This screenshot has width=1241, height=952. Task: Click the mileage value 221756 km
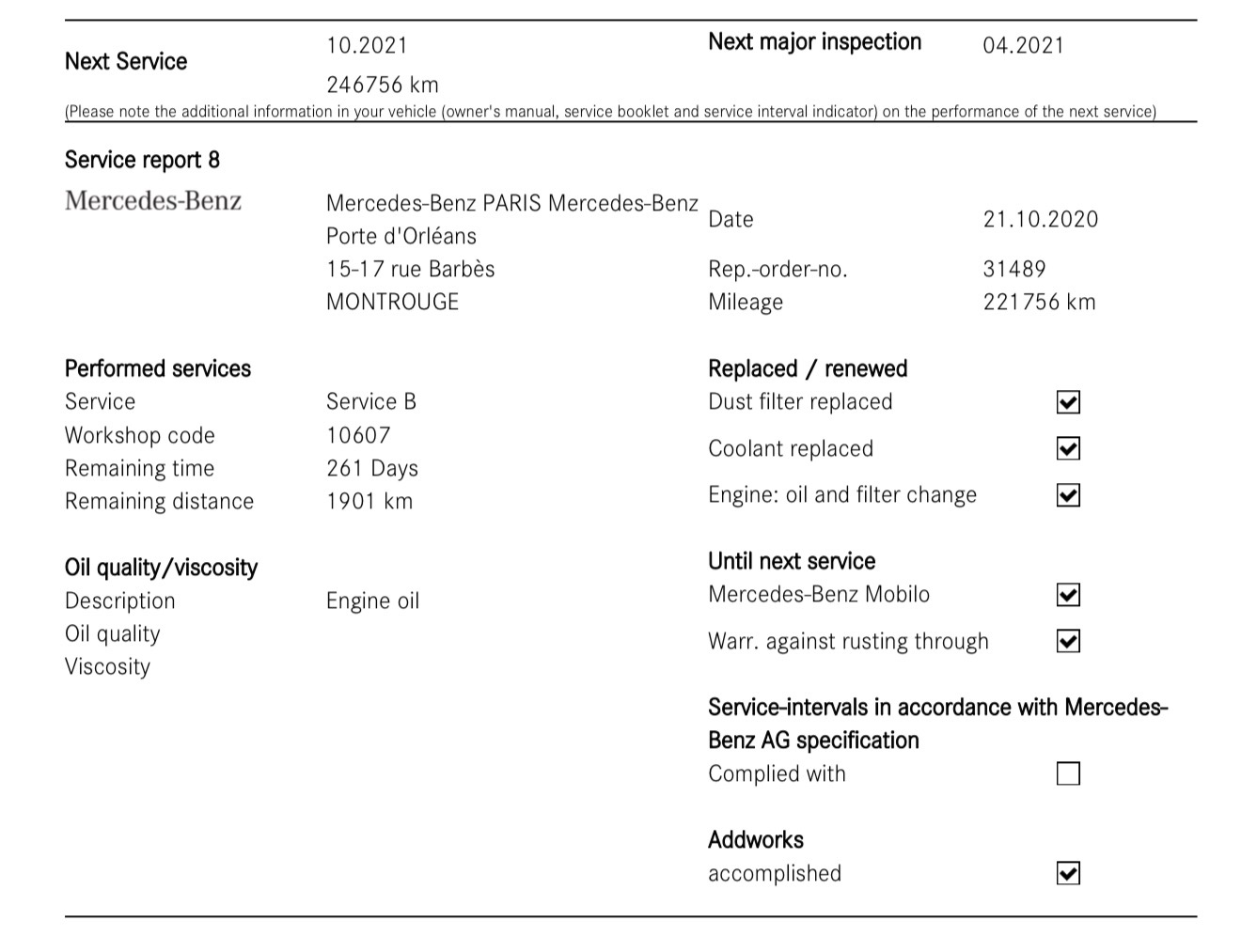1040,302
